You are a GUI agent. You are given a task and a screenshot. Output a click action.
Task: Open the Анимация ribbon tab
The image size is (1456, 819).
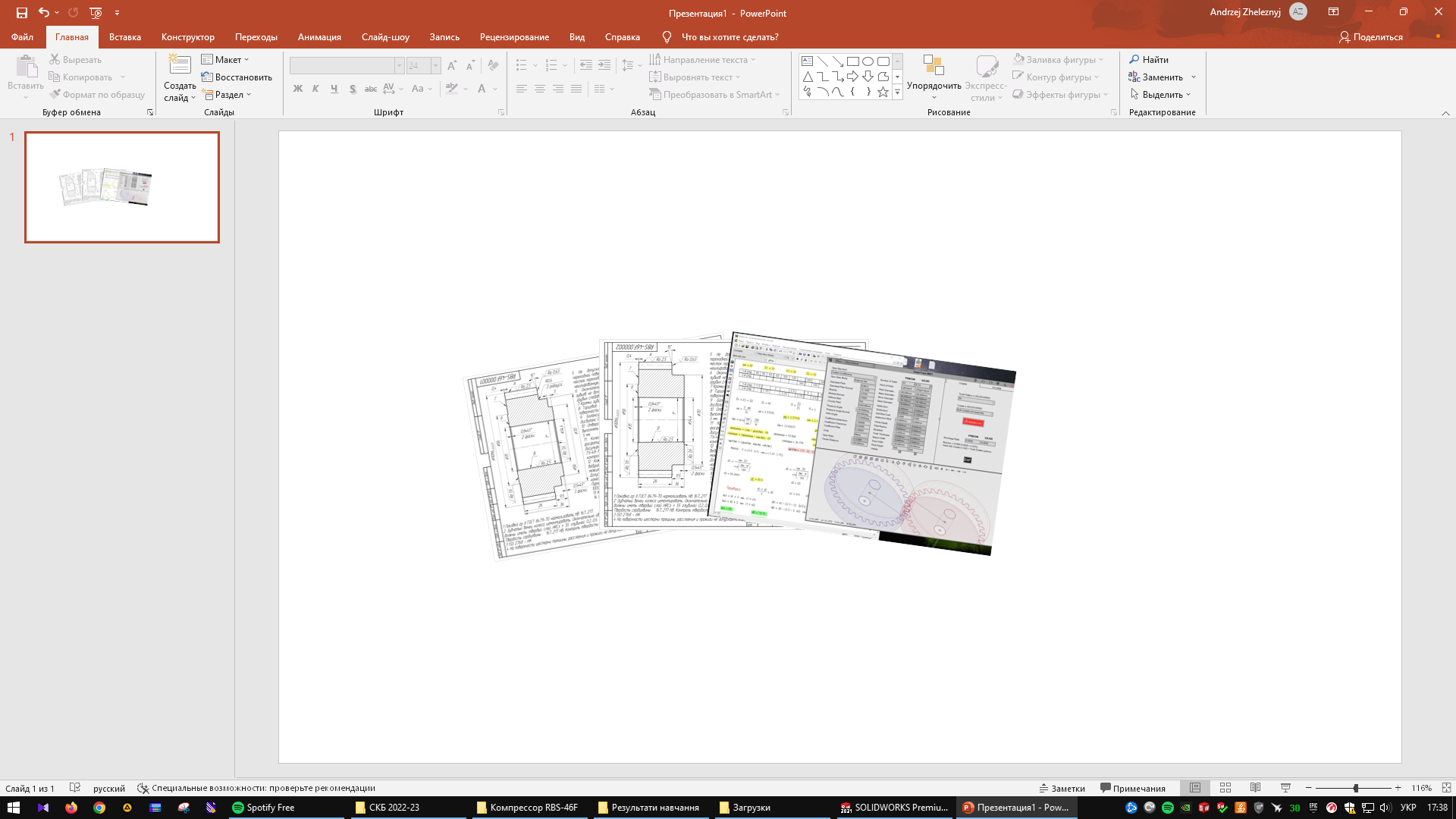319,36
